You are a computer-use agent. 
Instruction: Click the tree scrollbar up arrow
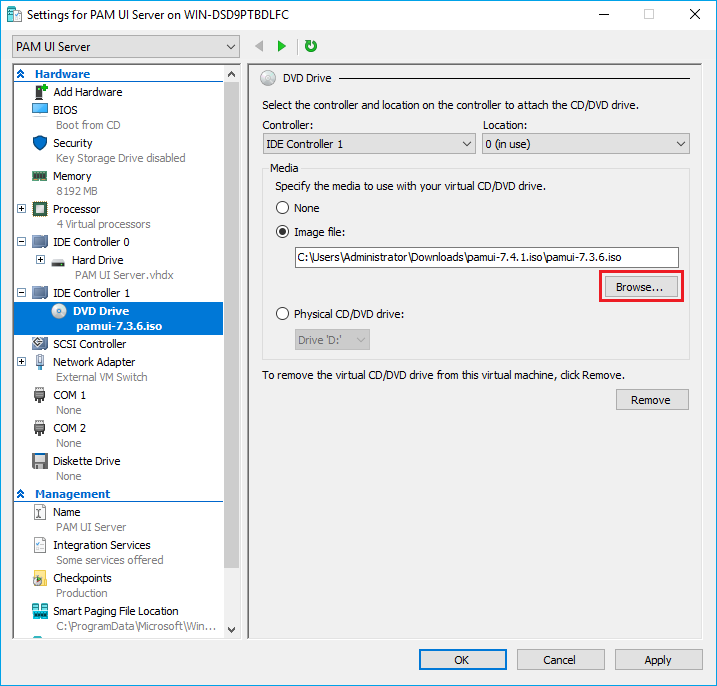(231, 74)
